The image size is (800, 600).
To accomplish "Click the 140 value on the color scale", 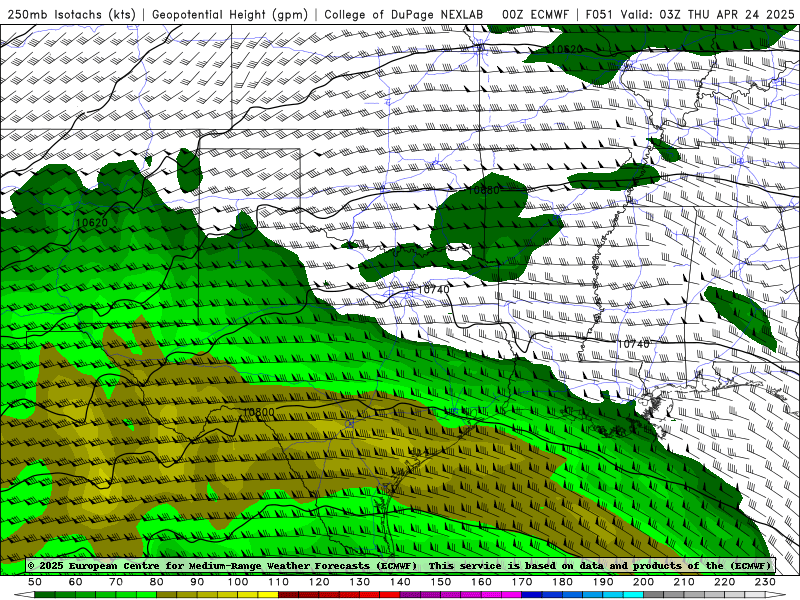I will [x=400, y=582].
